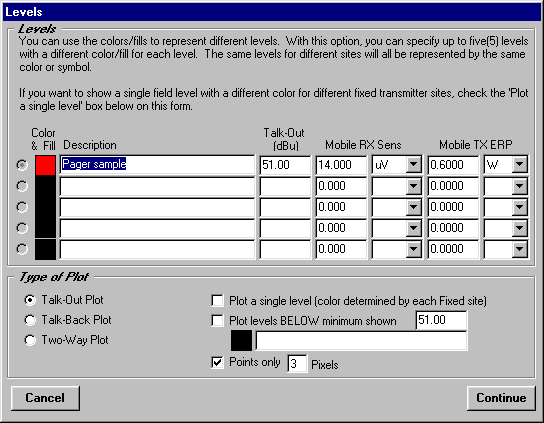Open the W units dropdown for Mobile TX ERP
544x423 pixels.
[519, 164]
